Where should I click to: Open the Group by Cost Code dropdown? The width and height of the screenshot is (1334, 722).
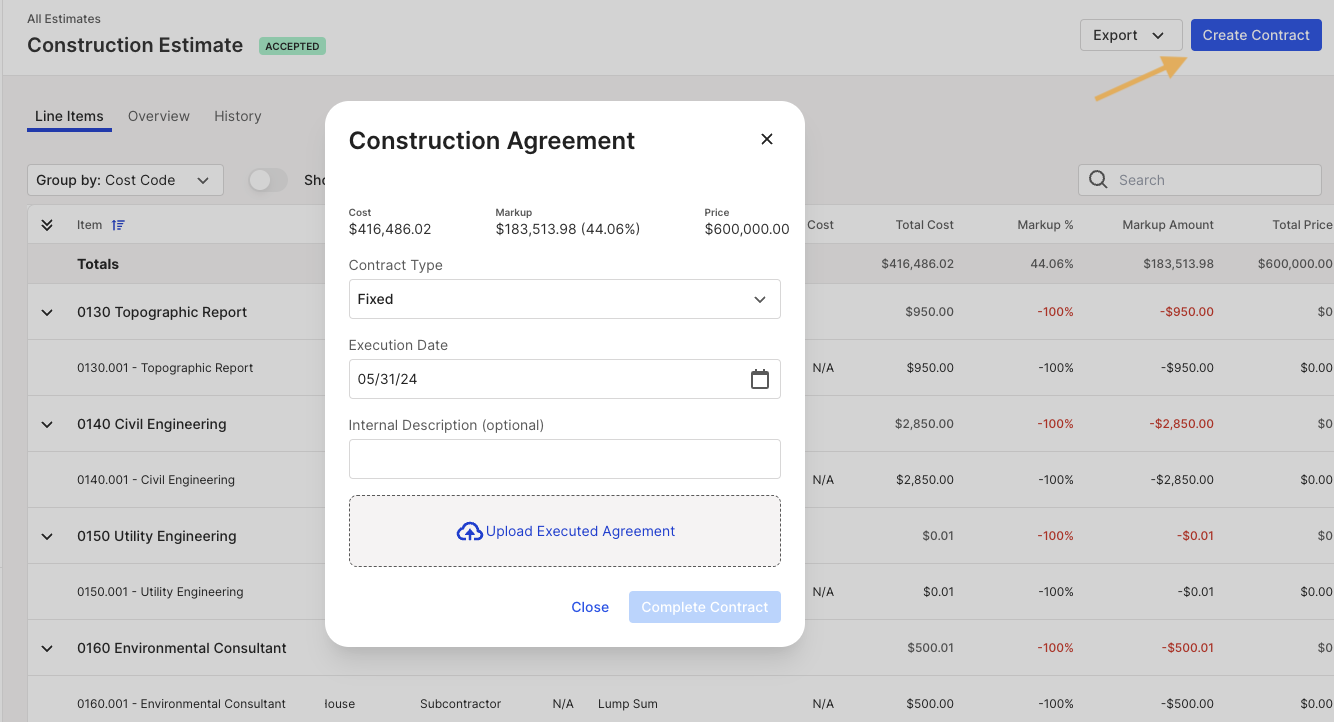[124, 180]
